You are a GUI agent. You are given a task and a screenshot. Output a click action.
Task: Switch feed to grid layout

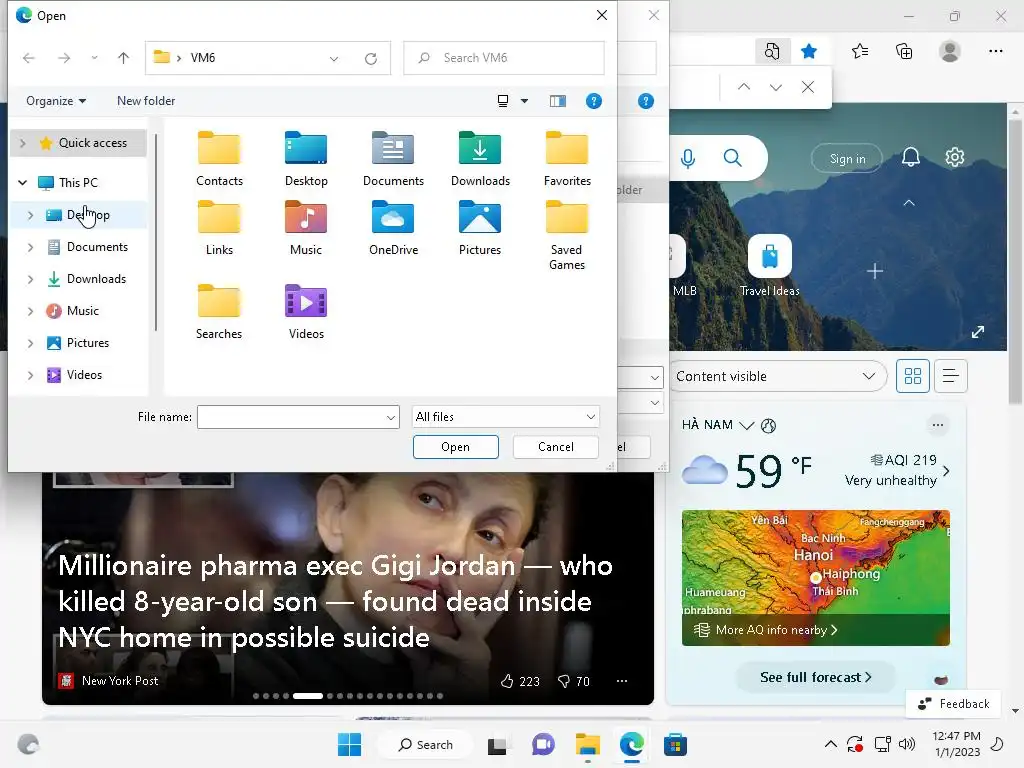pyautogui.click(x=912, y=376)
